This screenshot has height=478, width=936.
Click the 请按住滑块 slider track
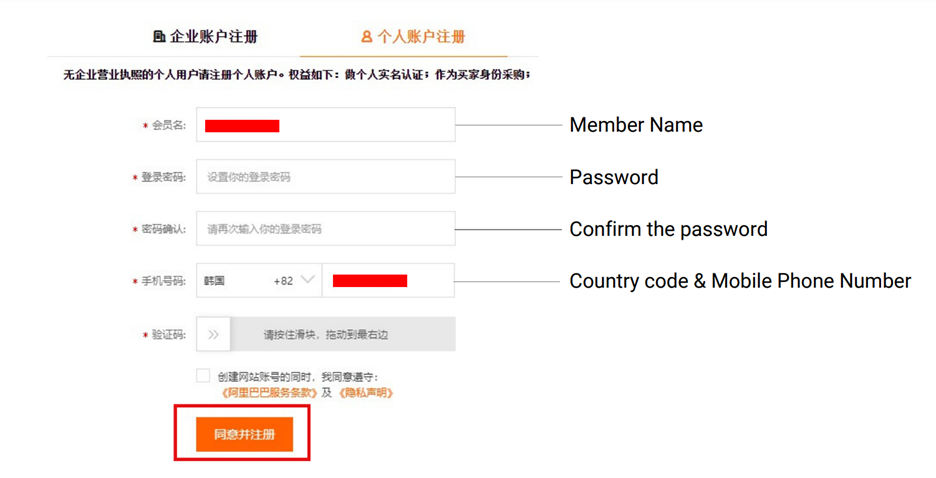click(x=340, y=334)
